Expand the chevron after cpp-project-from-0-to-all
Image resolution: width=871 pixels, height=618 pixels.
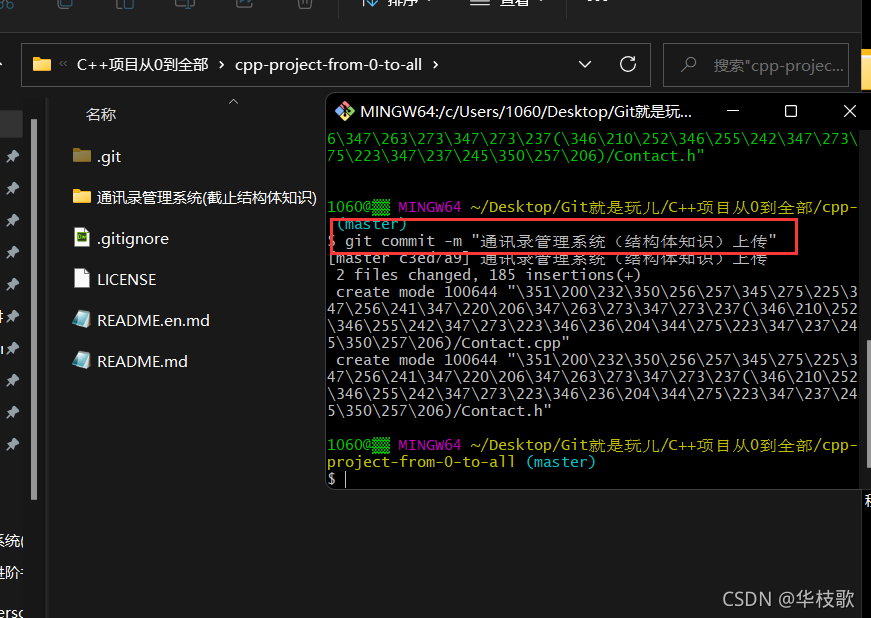[x=436, y=65]
